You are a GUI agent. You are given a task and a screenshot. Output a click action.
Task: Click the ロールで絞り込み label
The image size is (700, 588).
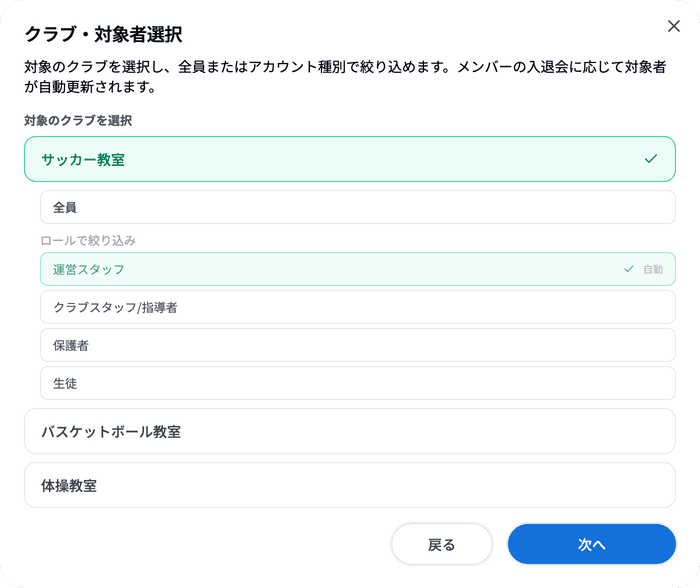(88, 241)
